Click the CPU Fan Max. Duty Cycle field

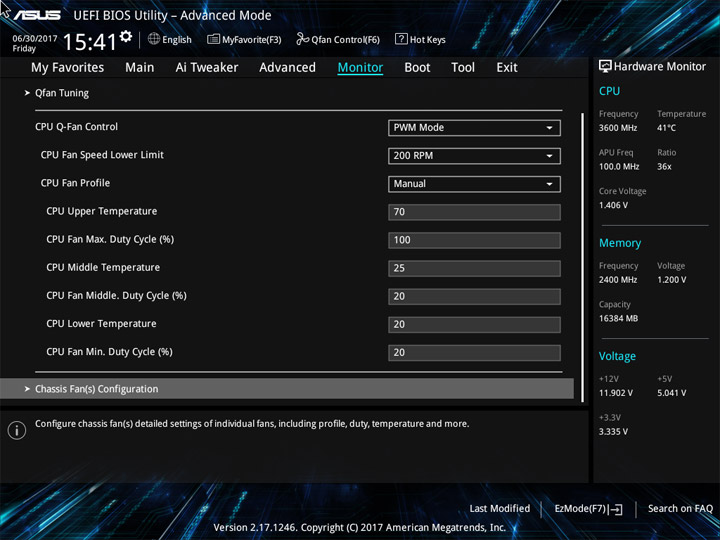tap(474, 240)
